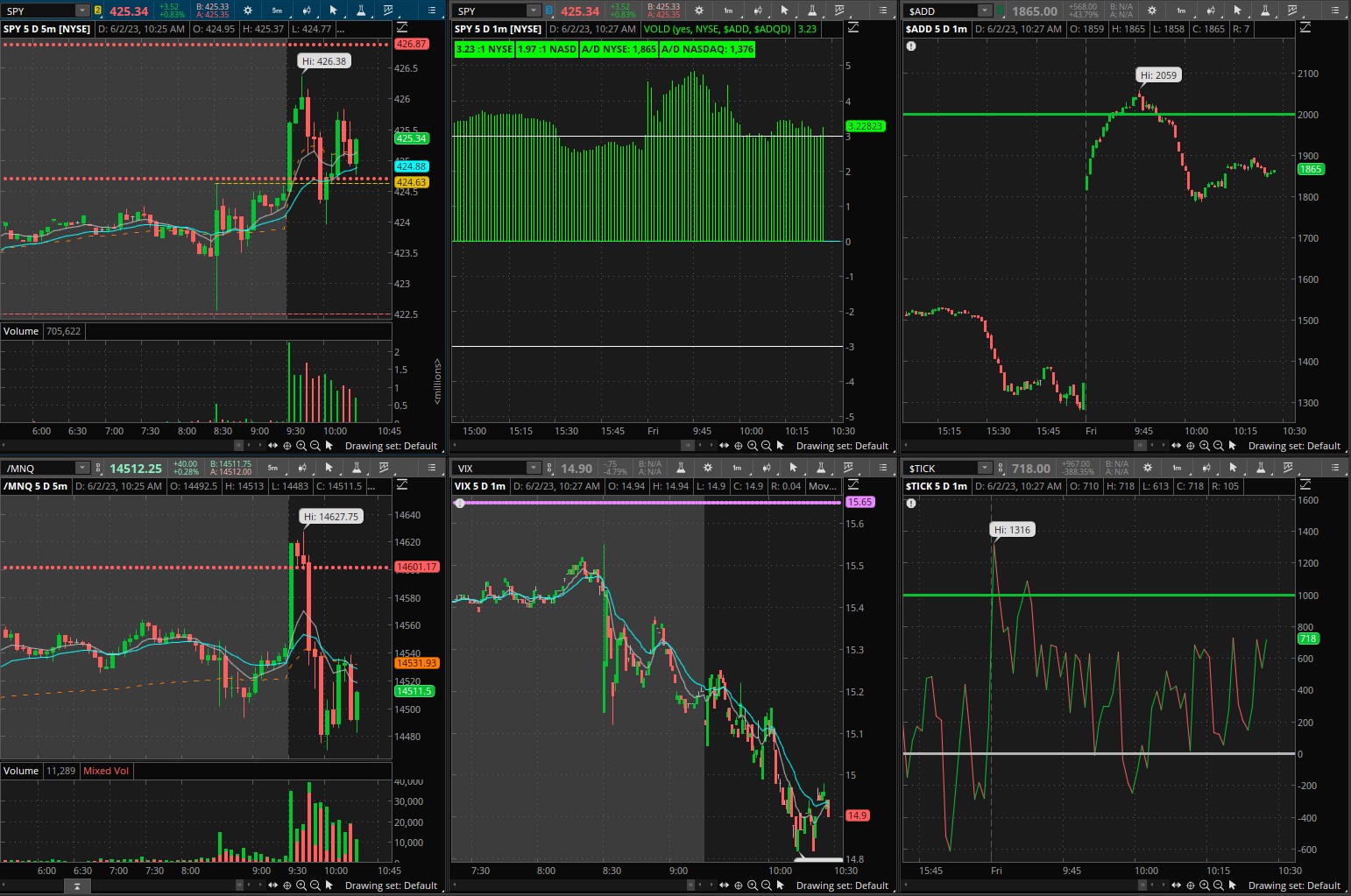Click the VOLD study label on SPY 1m chart

(x=718, y=29)
